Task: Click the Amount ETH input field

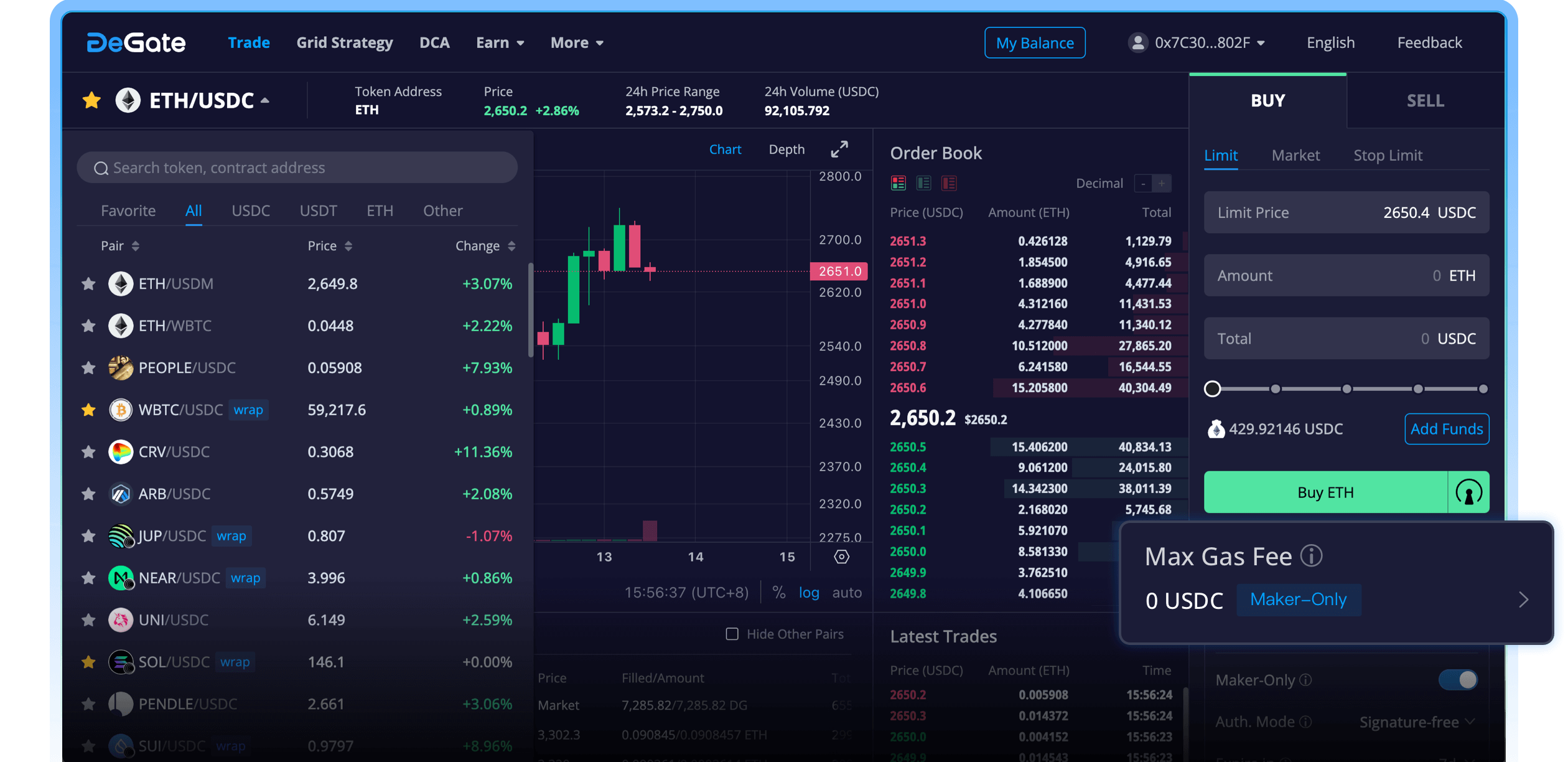Action: pos(1346,275)
